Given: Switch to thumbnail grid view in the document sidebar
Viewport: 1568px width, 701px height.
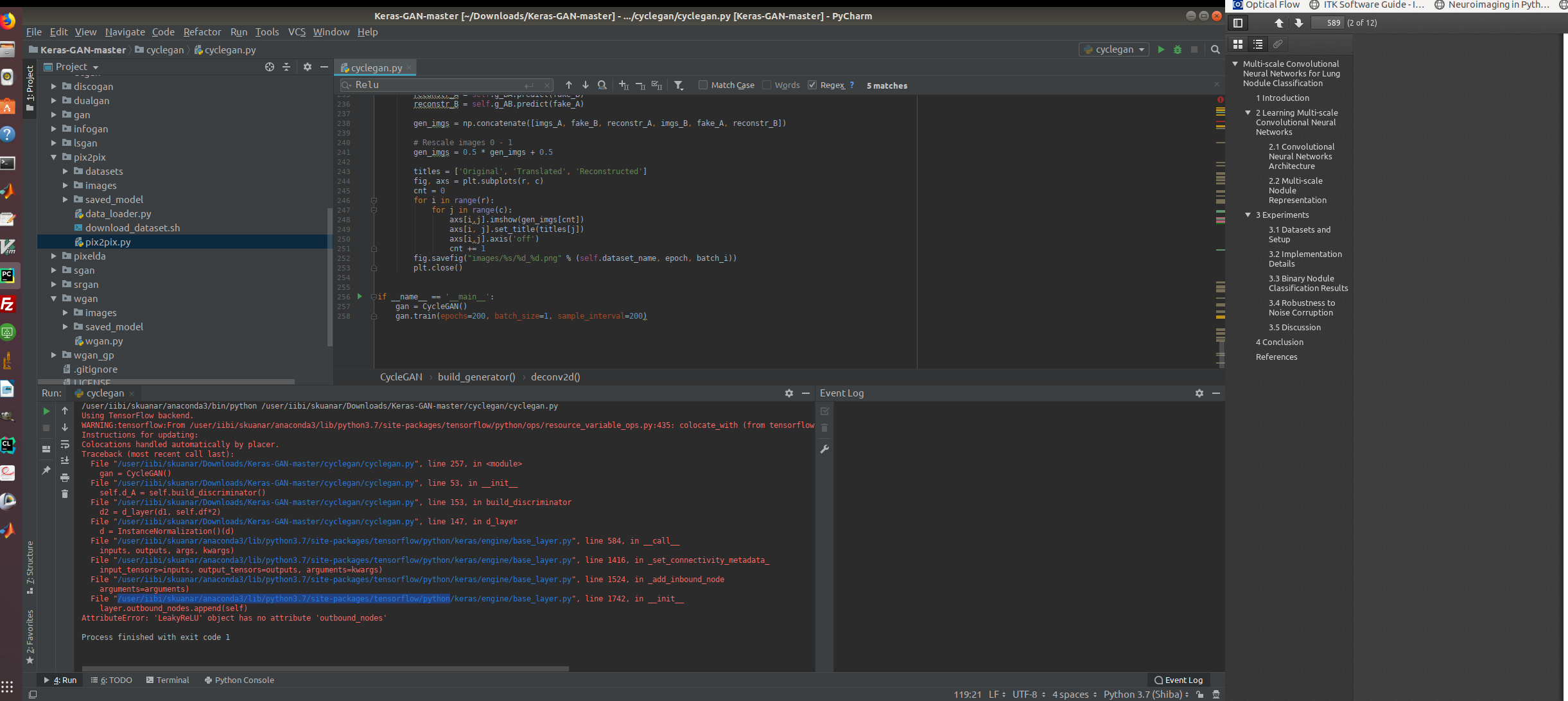Looking at the screenshot, I should (x=1237, y=44).
